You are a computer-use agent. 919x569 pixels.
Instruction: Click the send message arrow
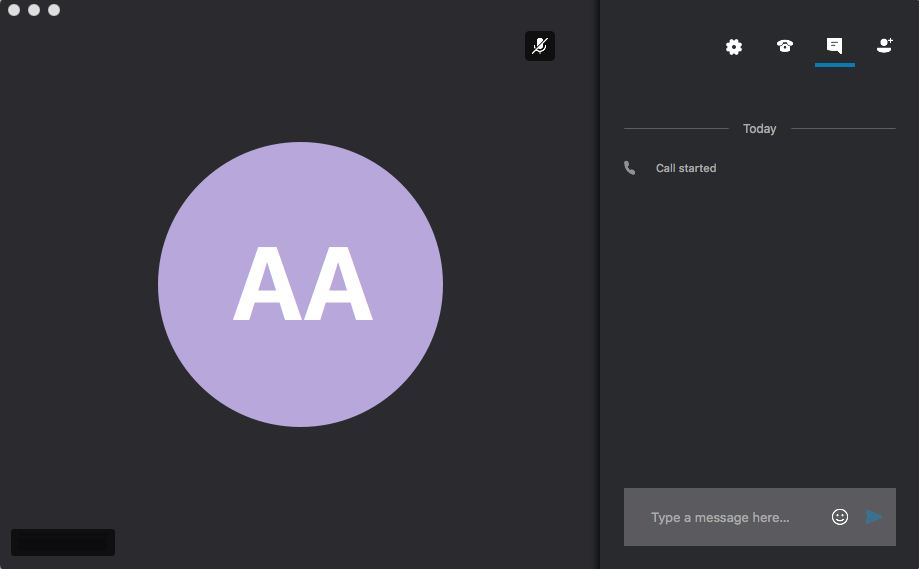click(873, 517)
